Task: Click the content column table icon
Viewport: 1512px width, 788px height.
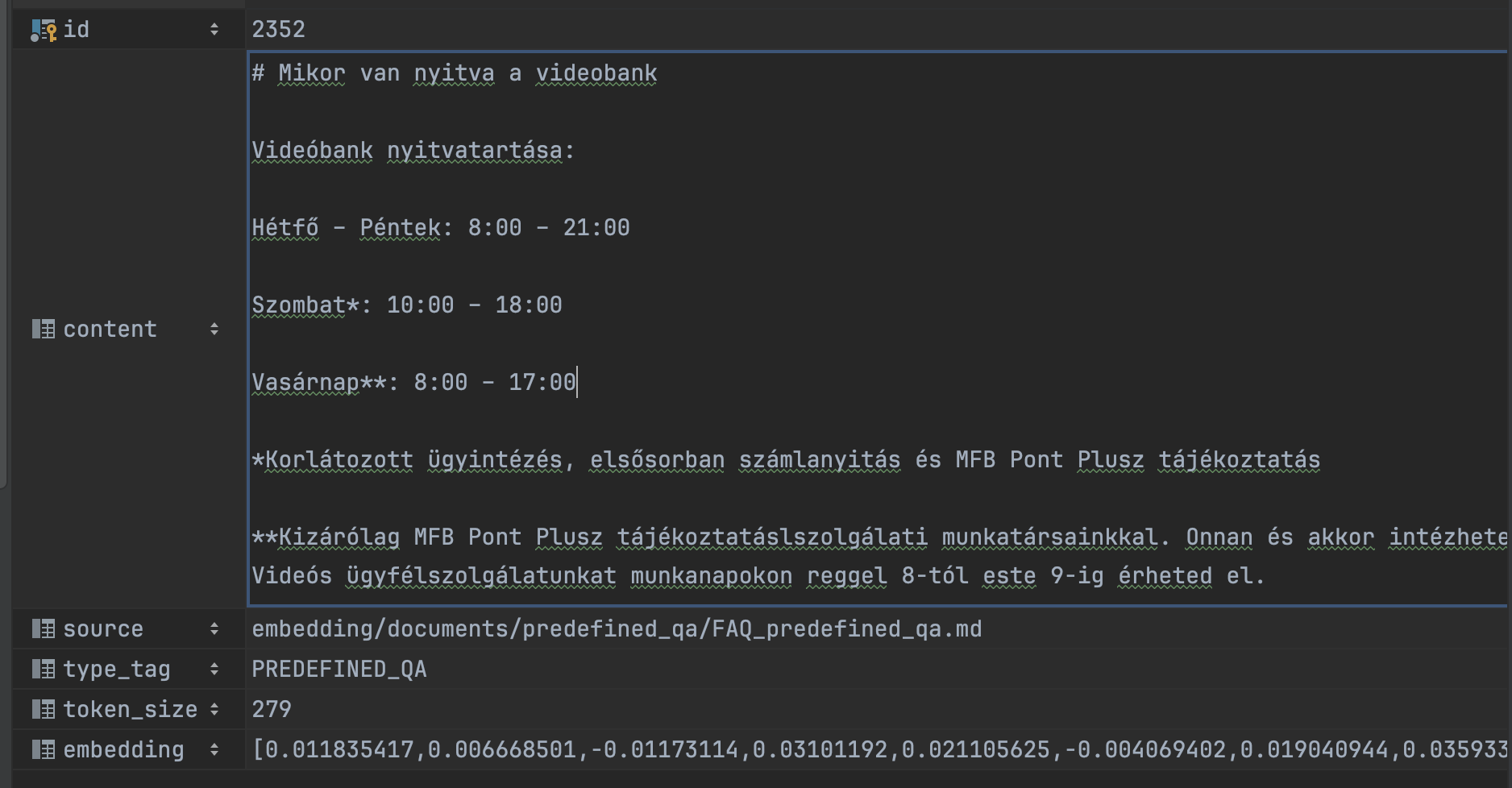Action: [44, 329]
